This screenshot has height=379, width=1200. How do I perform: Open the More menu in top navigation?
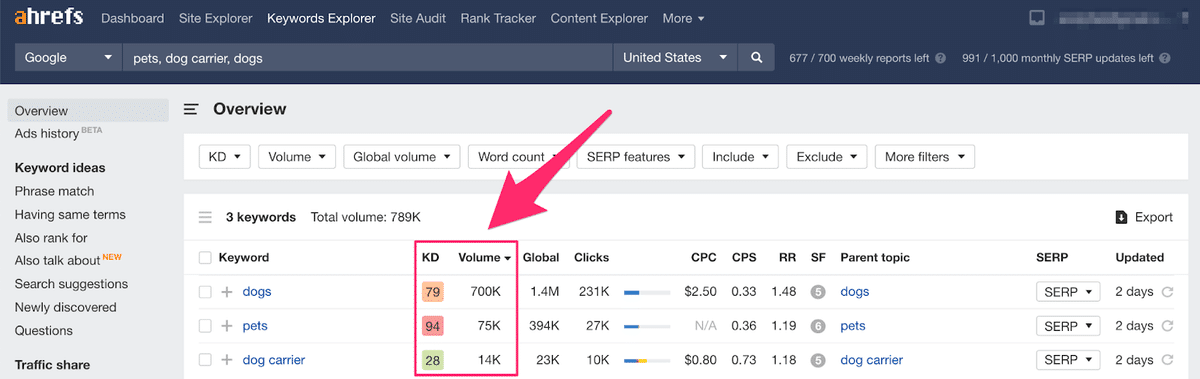tap(683, 18)
